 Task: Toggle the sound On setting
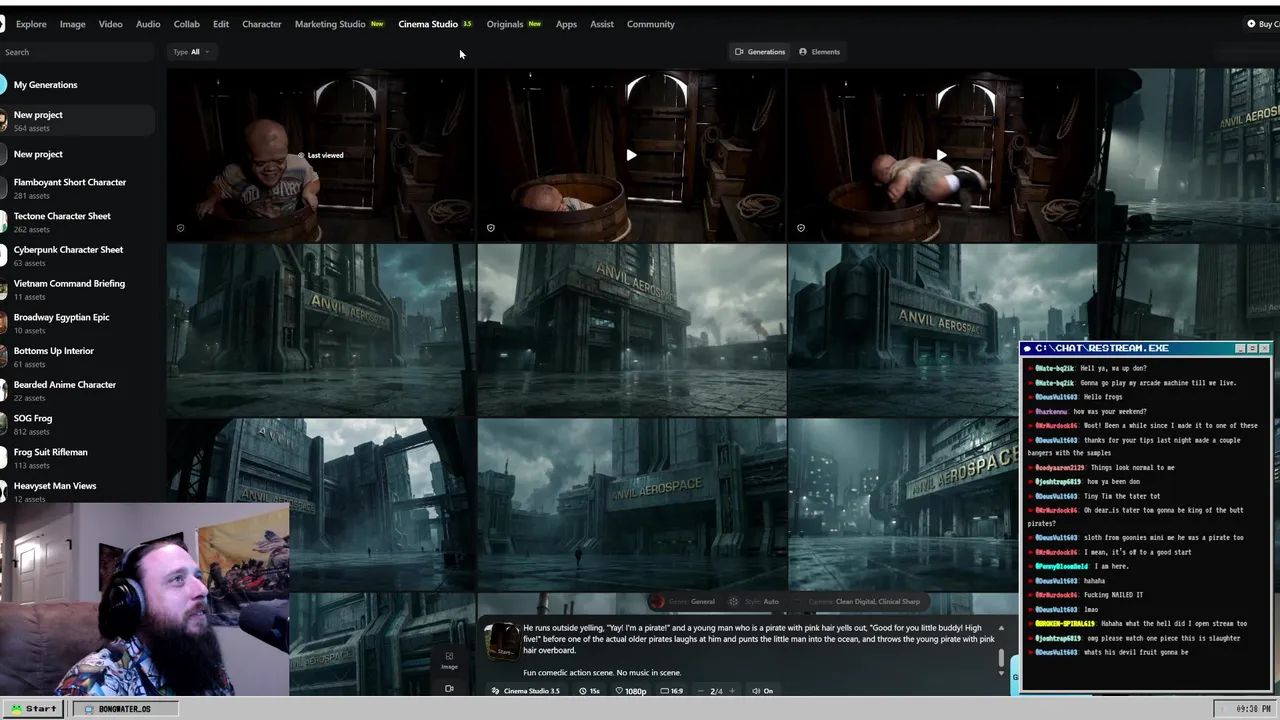[762, 691]
